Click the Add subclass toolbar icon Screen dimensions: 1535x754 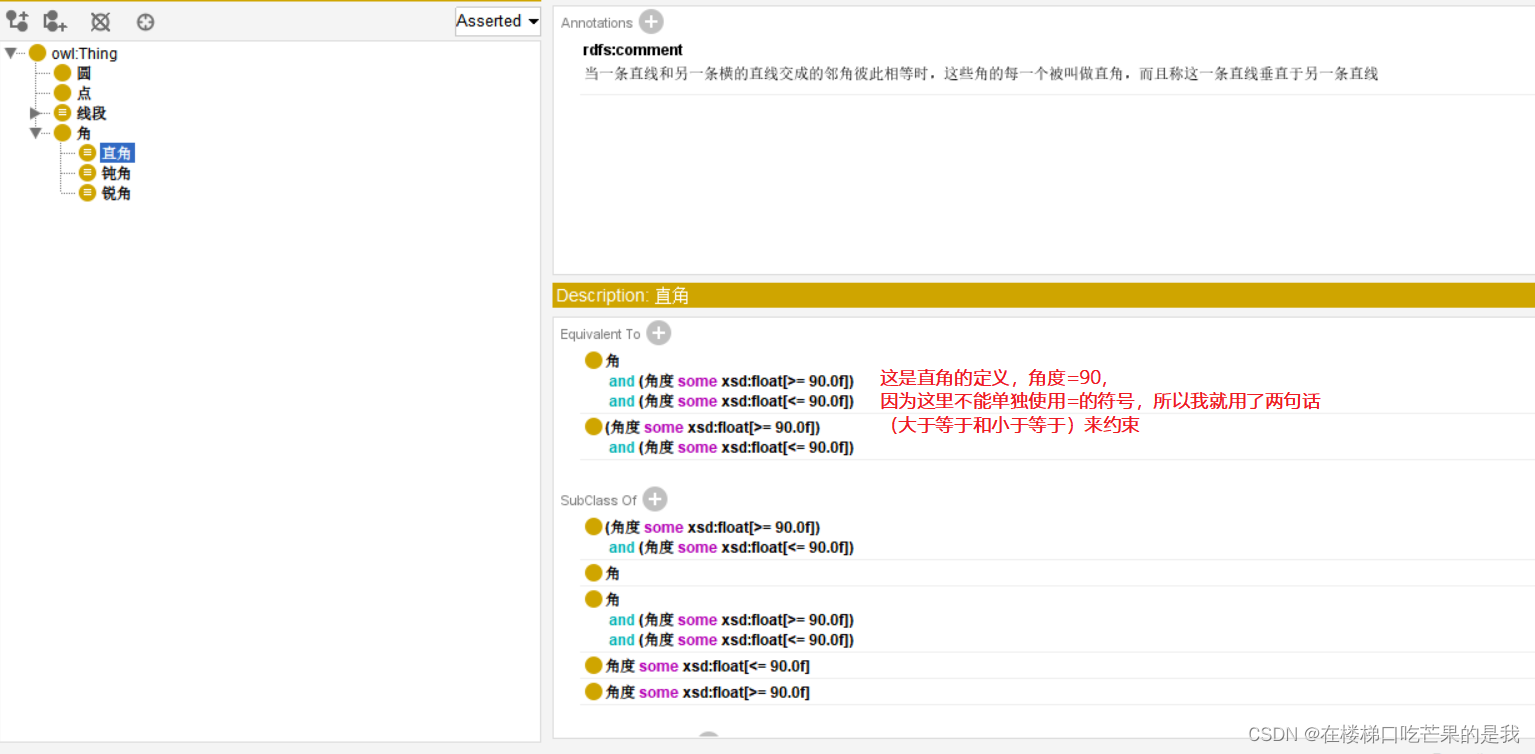coord(18,20)
